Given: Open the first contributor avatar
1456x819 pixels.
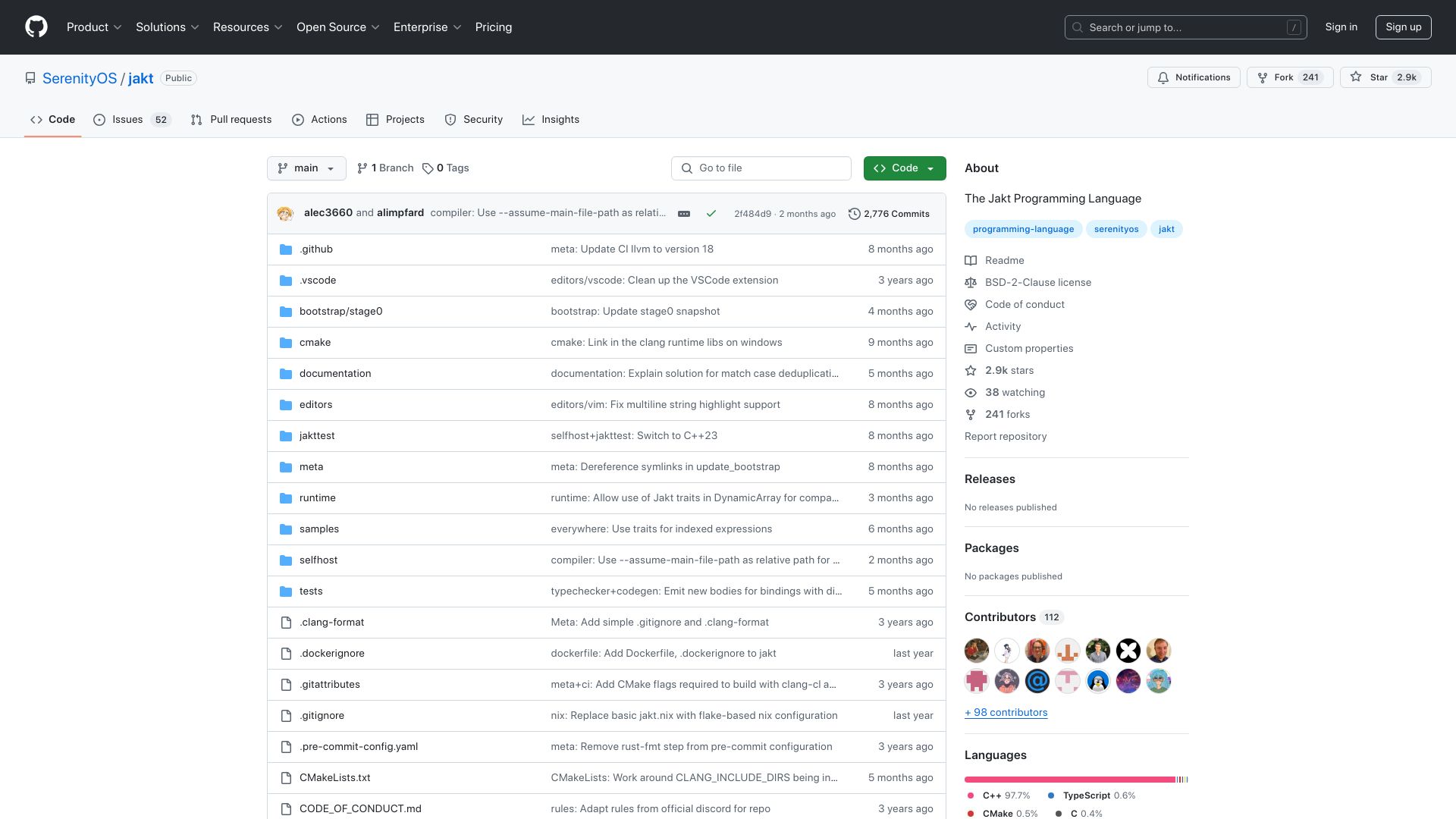Looking at the screenshot, I should [977, 651].
